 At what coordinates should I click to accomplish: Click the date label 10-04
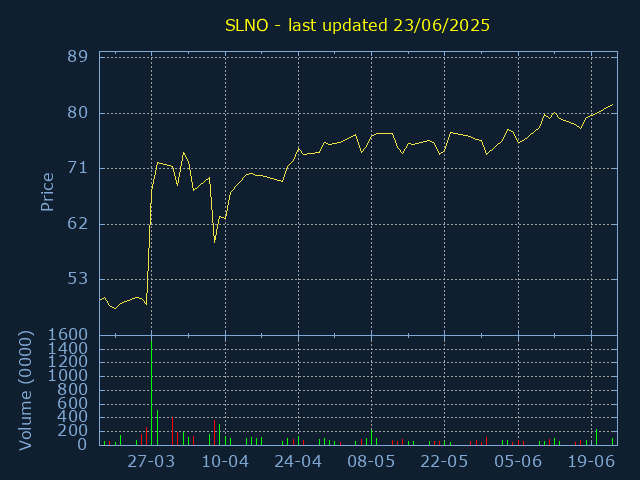click(x=225, y=462)
